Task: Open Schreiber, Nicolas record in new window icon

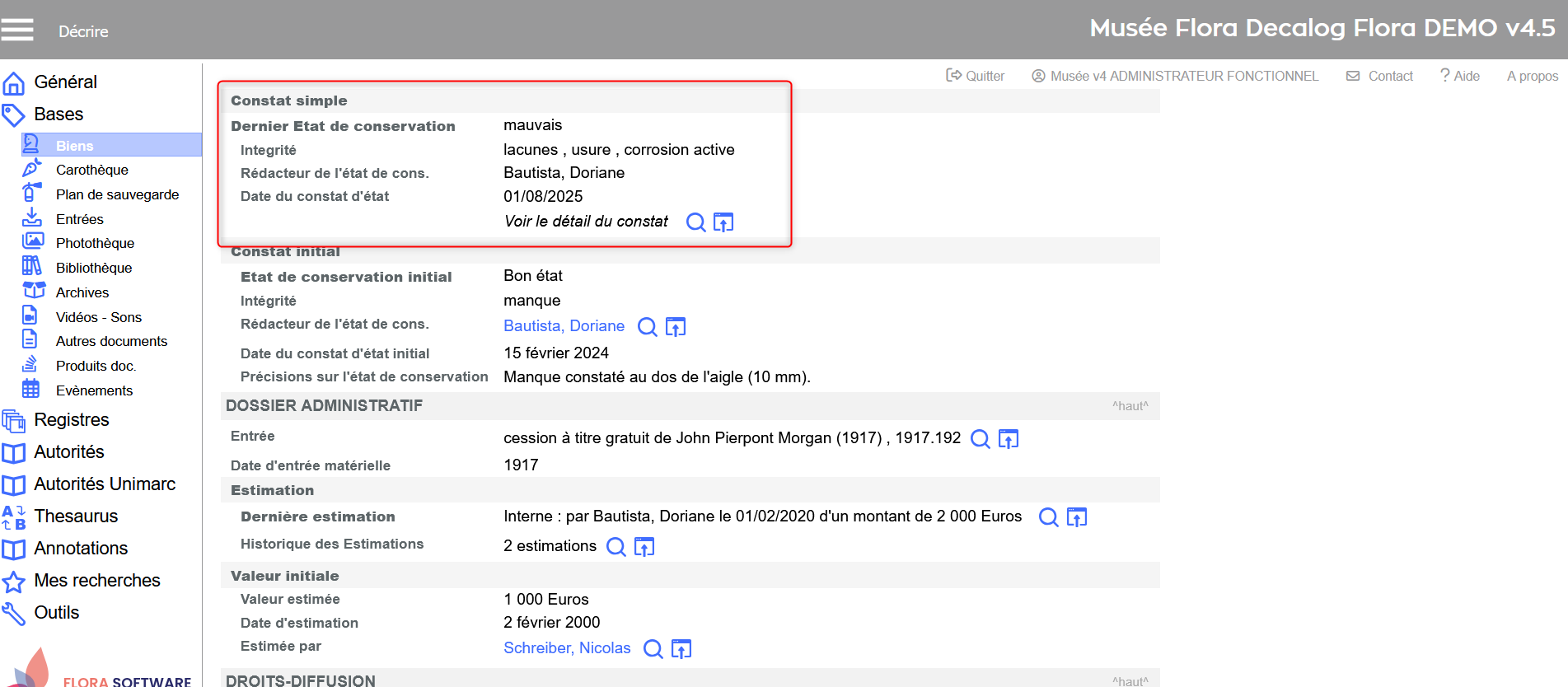Action: pyautogui.click(x=681, y=649)
